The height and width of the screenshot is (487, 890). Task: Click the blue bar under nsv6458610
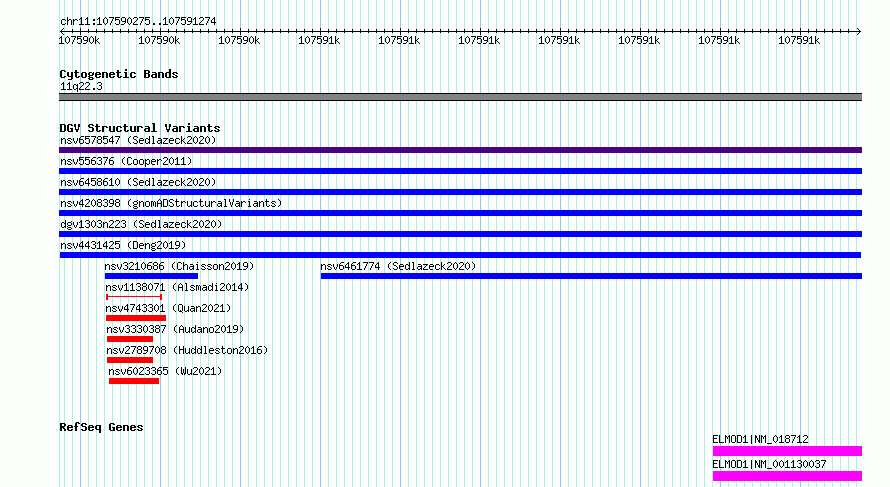460,192
